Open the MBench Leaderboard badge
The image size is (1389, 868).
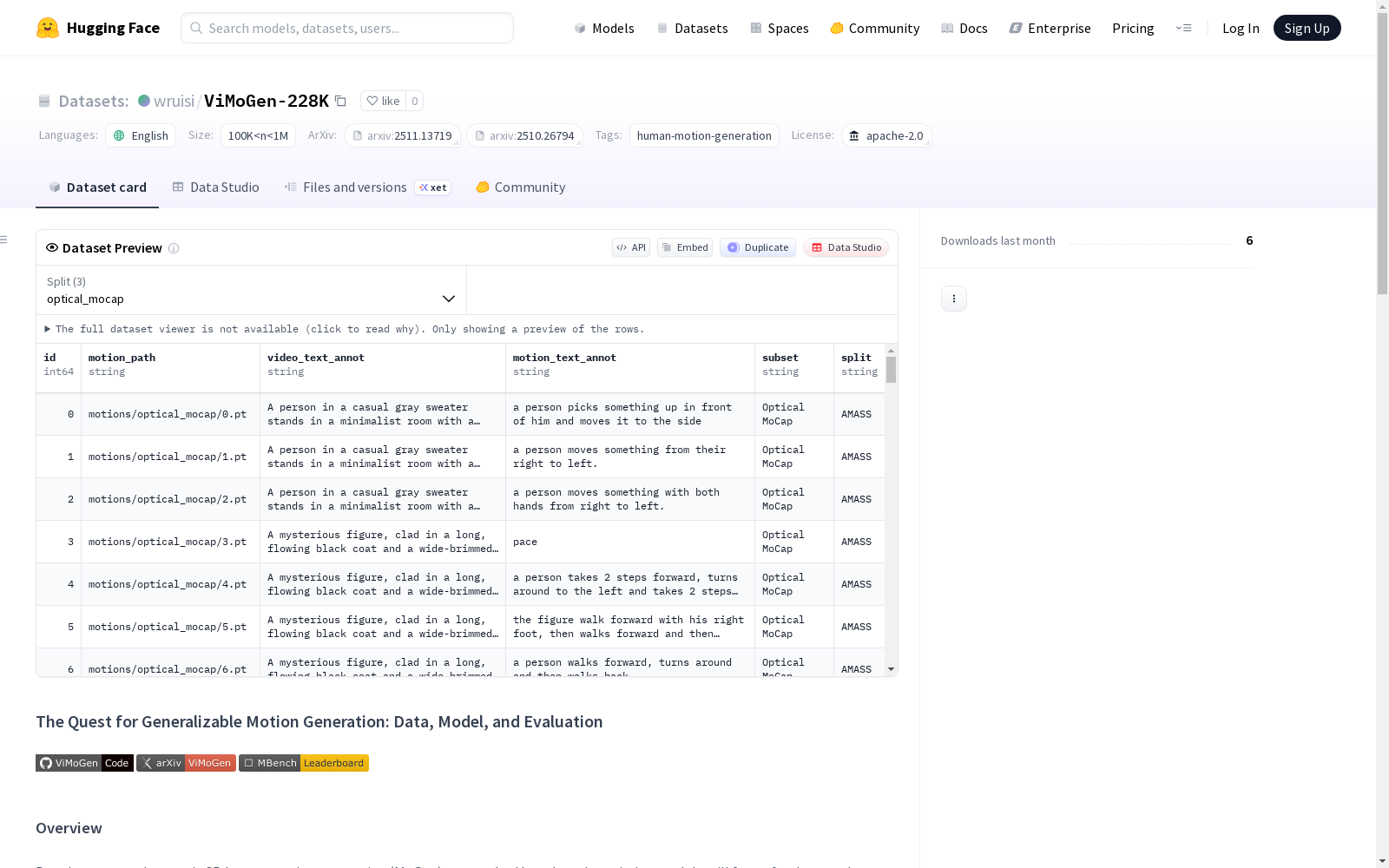pos(304,763)
